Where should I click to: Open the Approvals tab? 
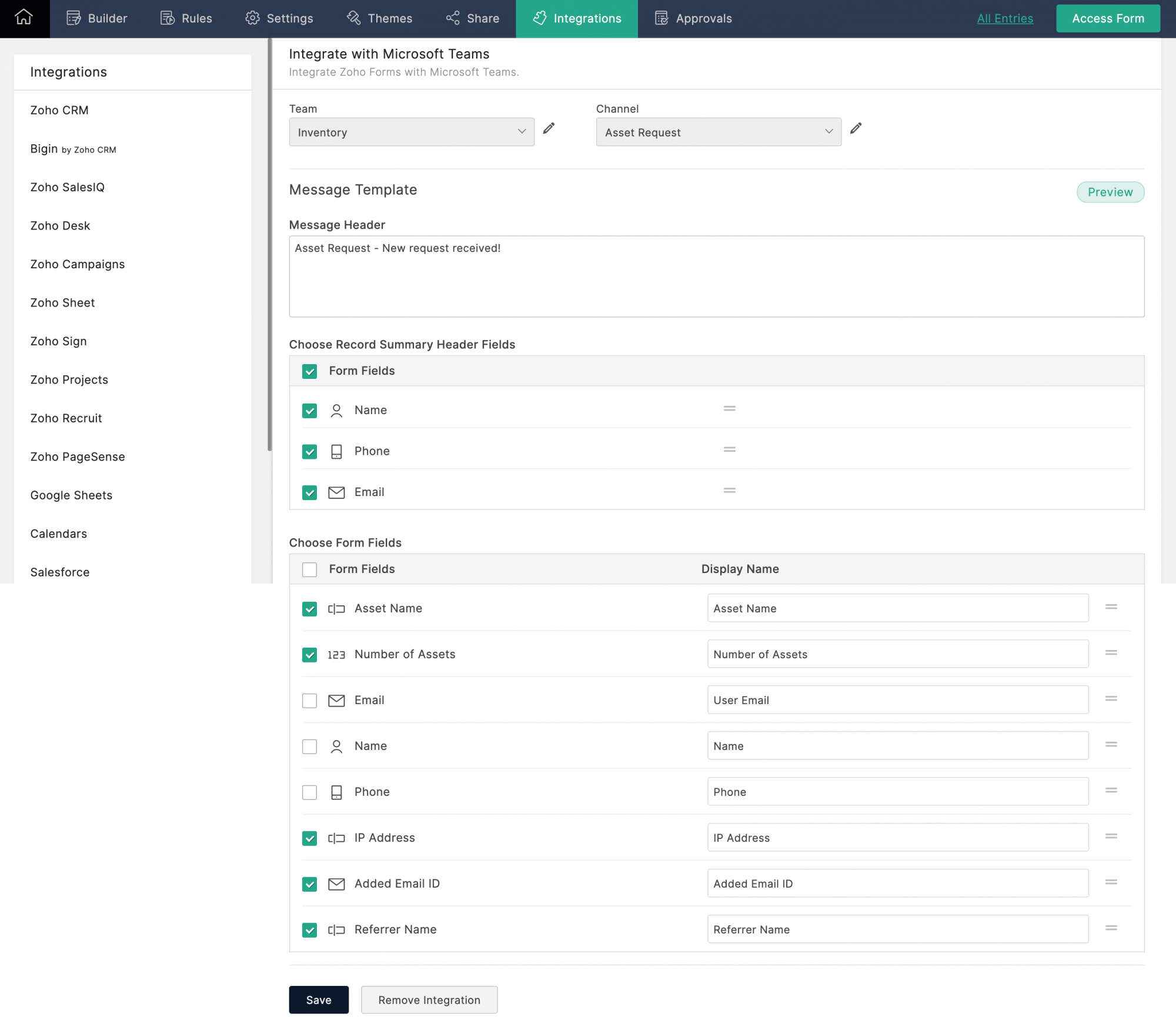click(x=693, y=18)
